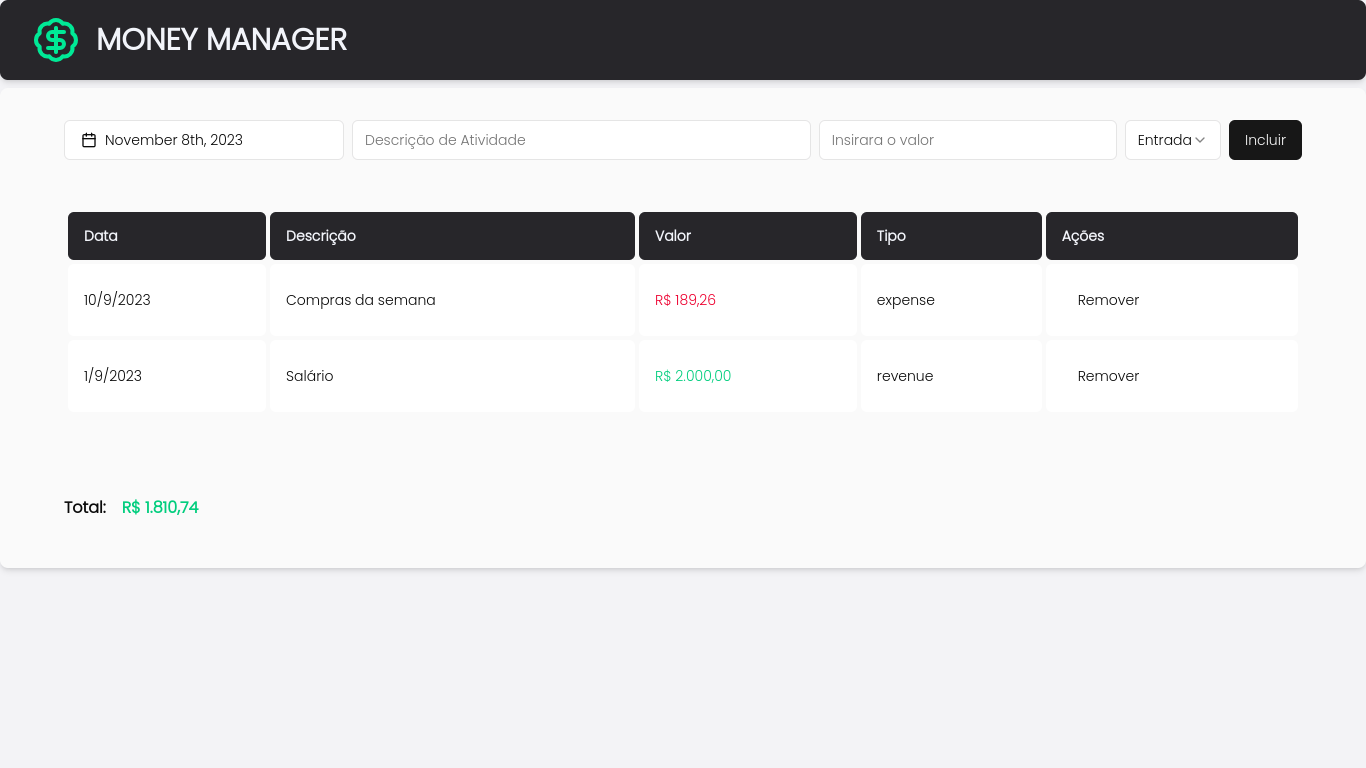Open the November 8th, 2023 date picker

click(204, 140)
